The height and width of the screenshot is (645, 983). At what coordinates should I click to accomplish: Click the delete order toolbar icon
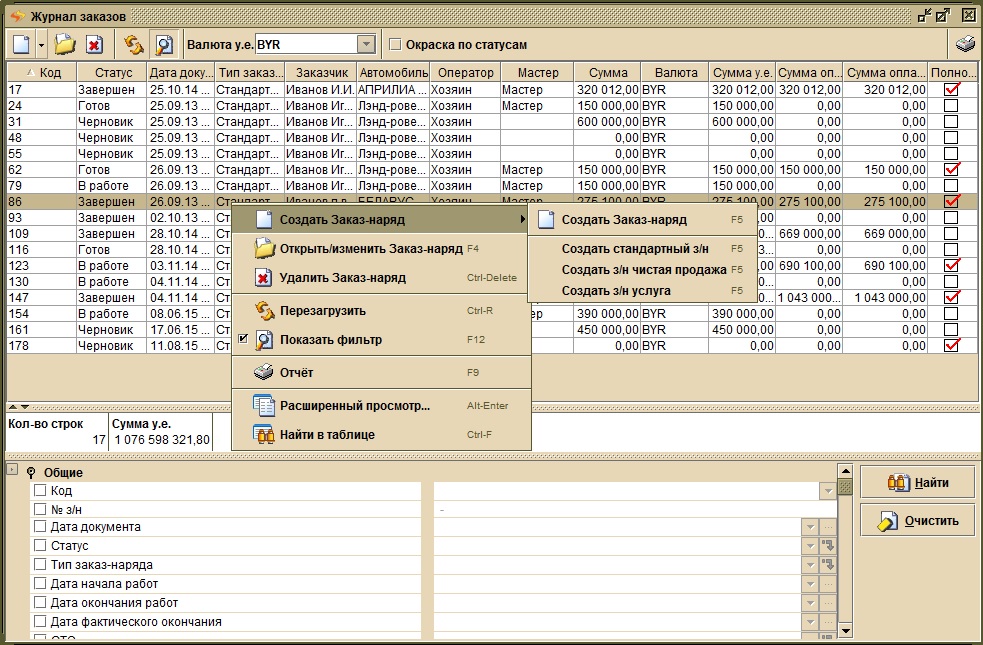pyautogui.click(x=94, y=45)
